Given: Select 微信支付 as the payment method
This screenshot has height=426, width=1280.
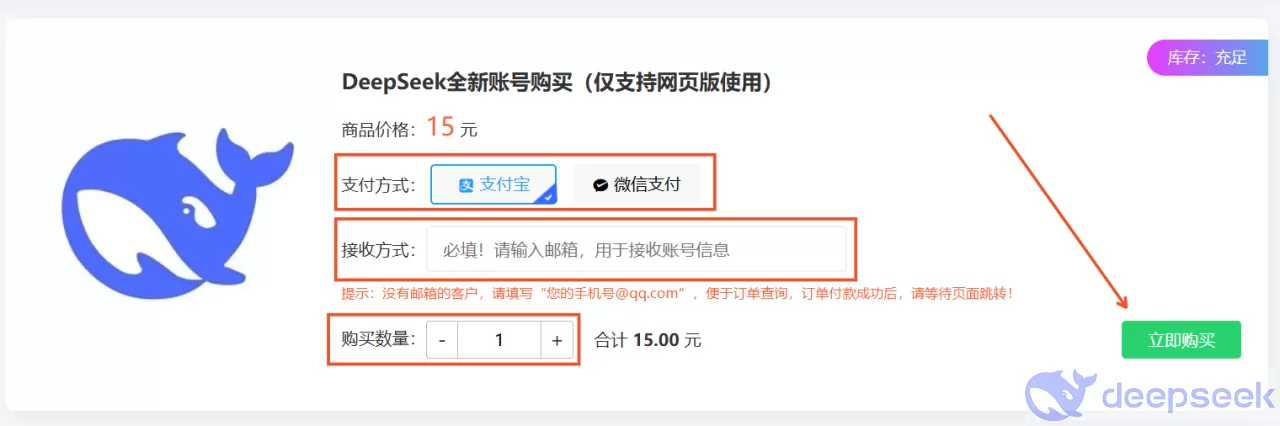Looking at the screenshot, I should [x=637, y=184].
